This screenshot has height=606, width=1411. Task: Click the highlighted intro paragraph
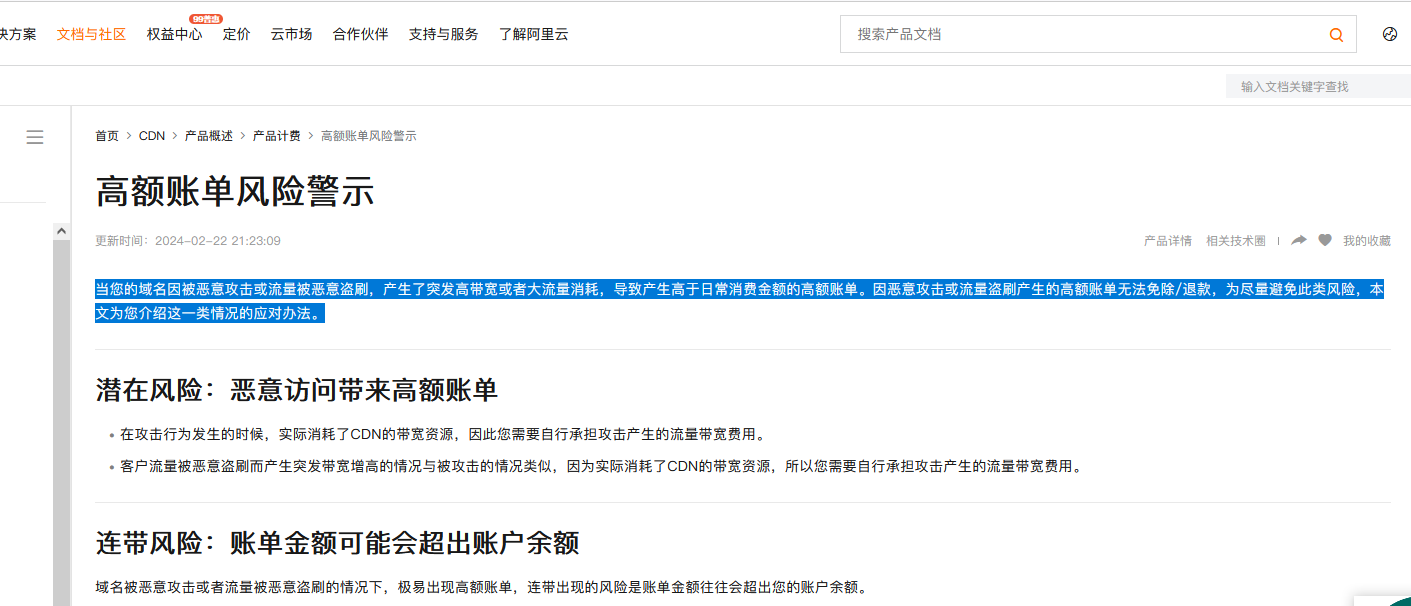pyautogui.click(x=740, y=301)
